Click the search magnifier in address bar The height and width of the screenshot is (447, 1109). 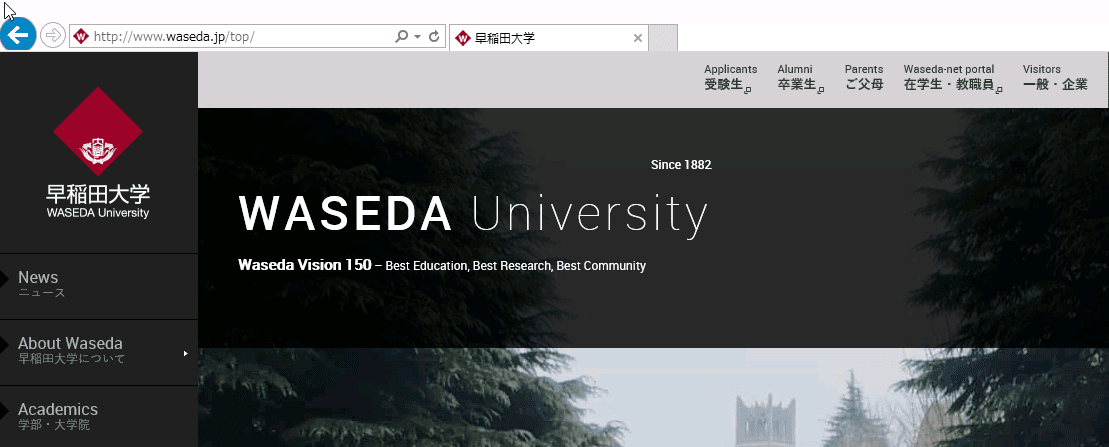401,37
